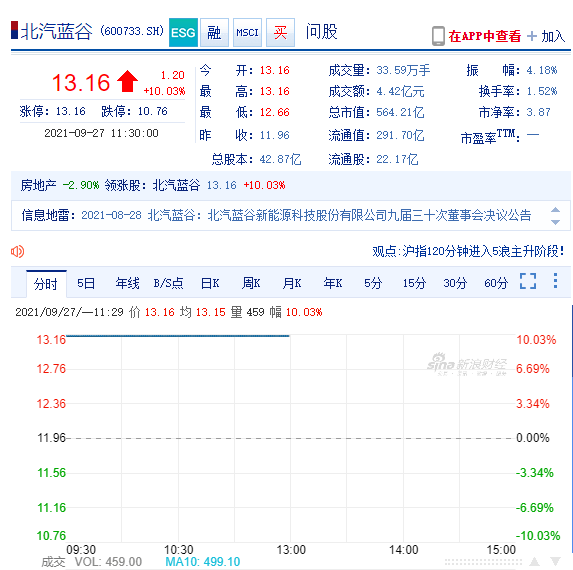573x570 pixels.
Task: Click the MSCI badge
Action: (x=247, y=33)
